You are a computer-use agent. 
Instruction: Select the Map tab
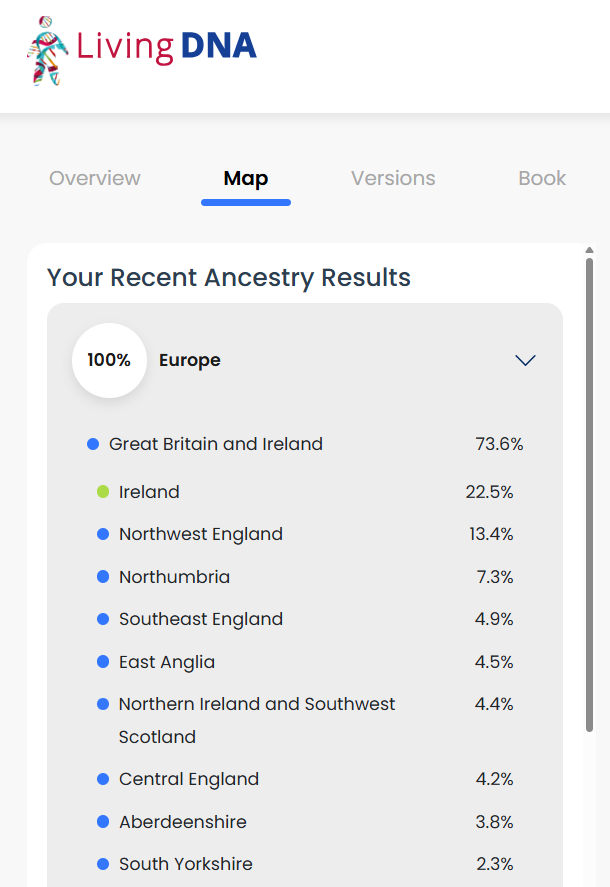tap(246, 178)
